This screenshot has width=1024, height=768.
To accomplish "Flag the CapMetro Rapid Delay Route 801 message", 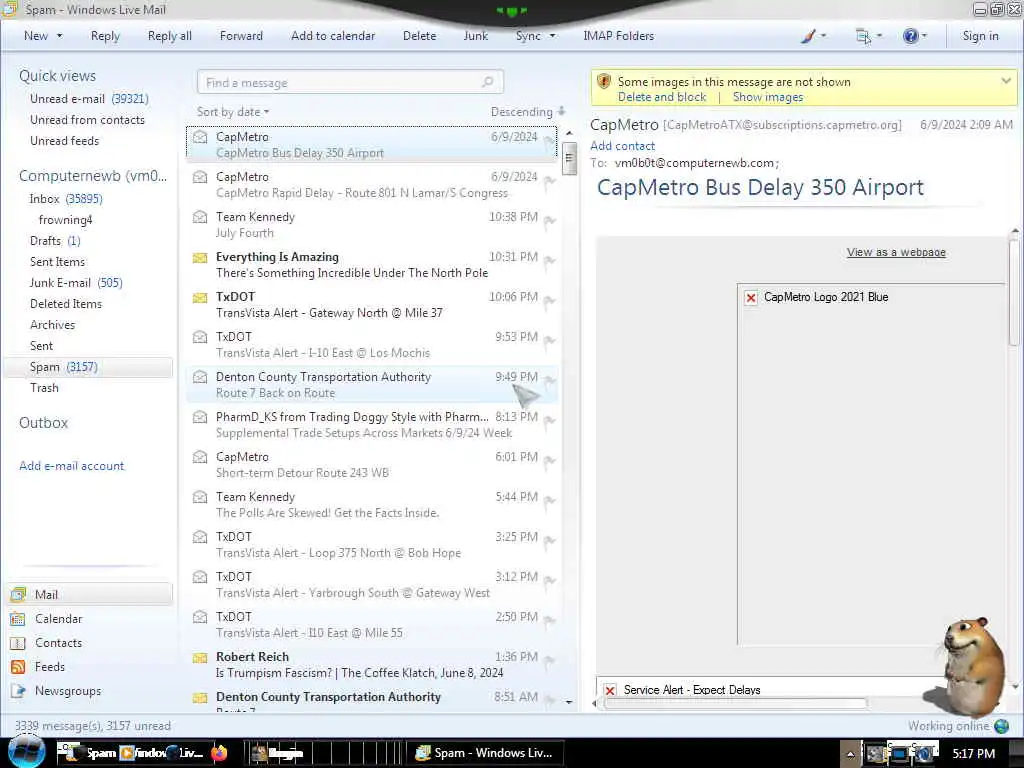I will click(x=550, y=182).
